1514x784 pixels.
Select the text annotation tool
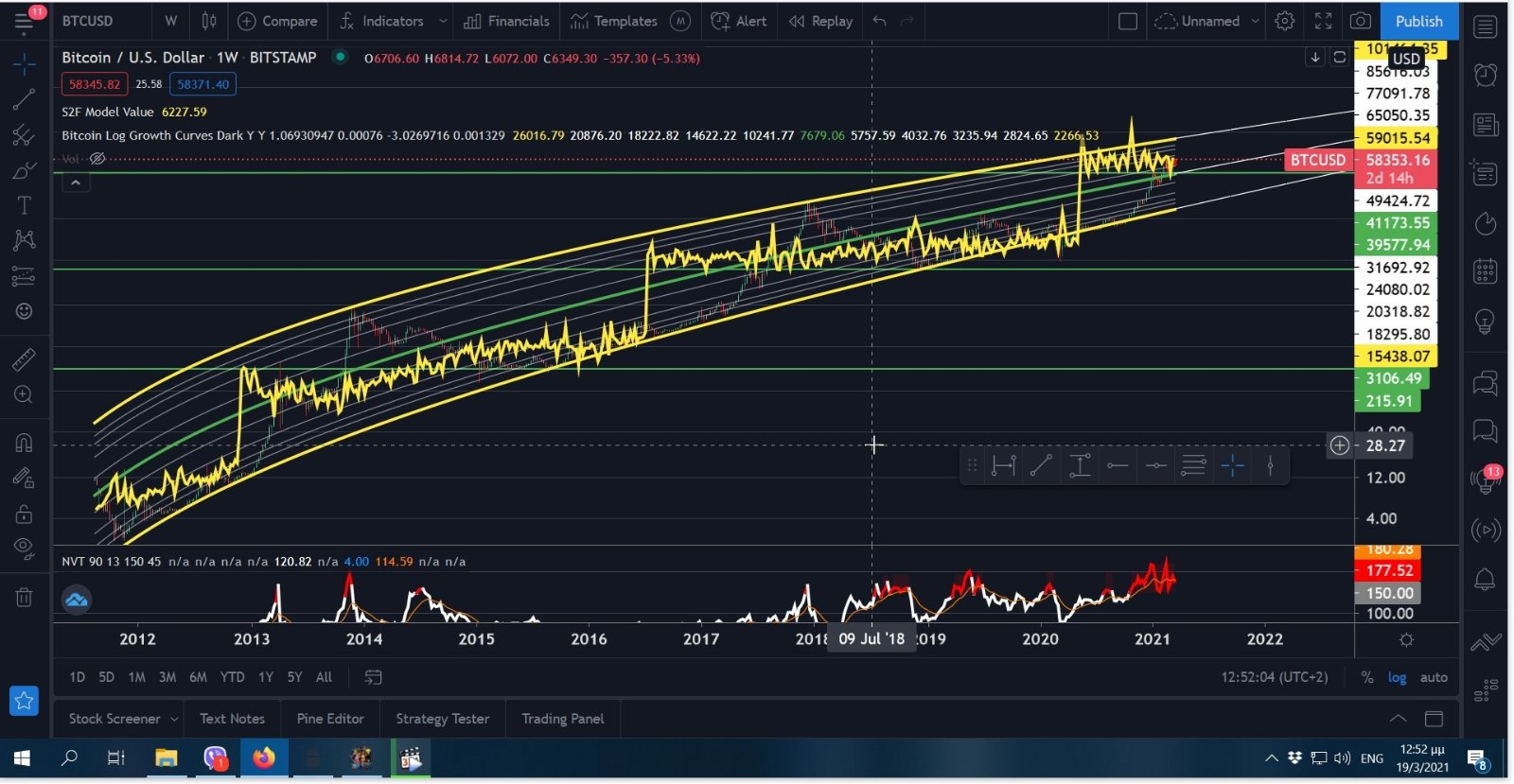(x=24, y=205)
